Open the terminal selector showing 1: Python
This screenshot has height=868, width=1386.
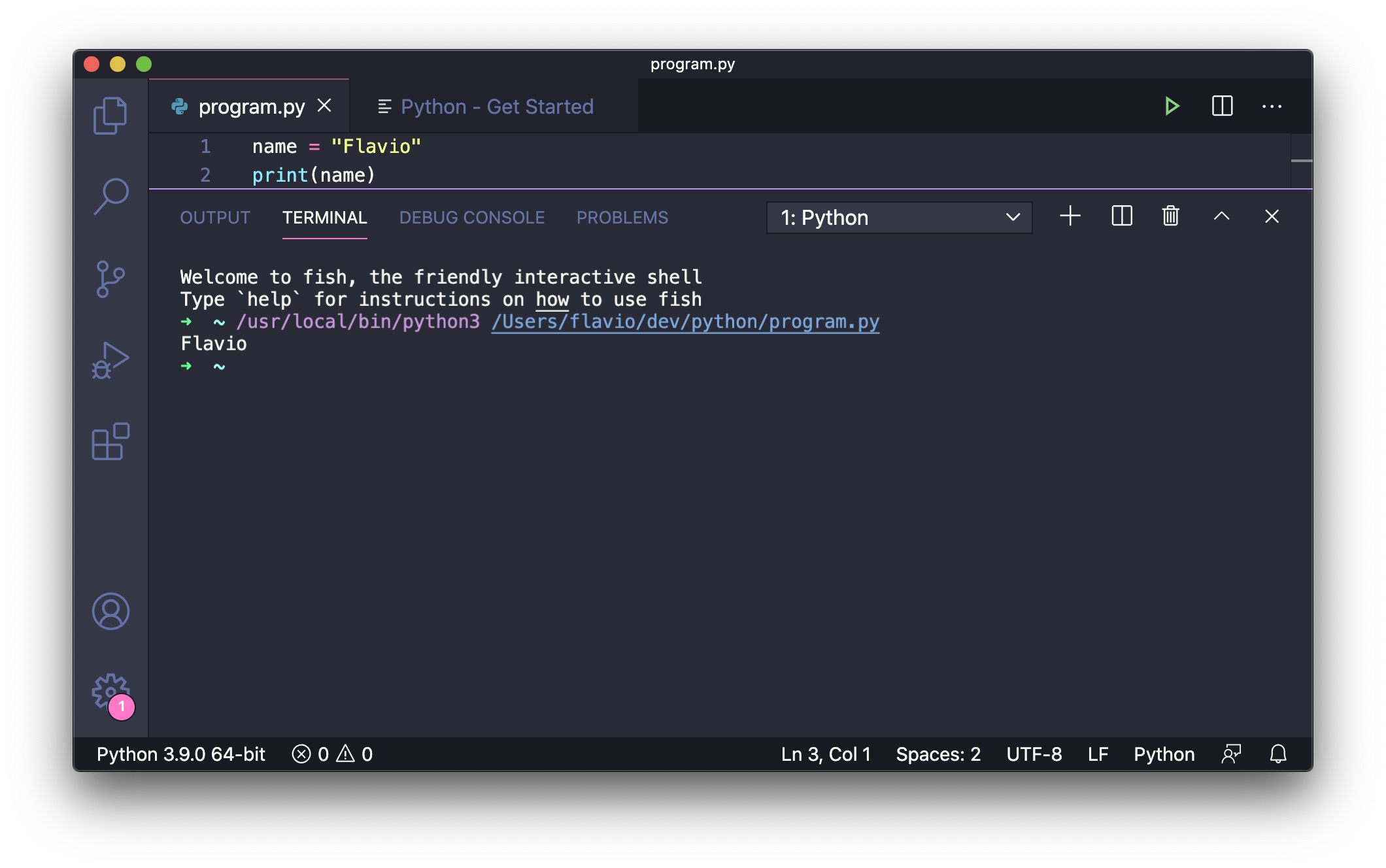[899, 217]
